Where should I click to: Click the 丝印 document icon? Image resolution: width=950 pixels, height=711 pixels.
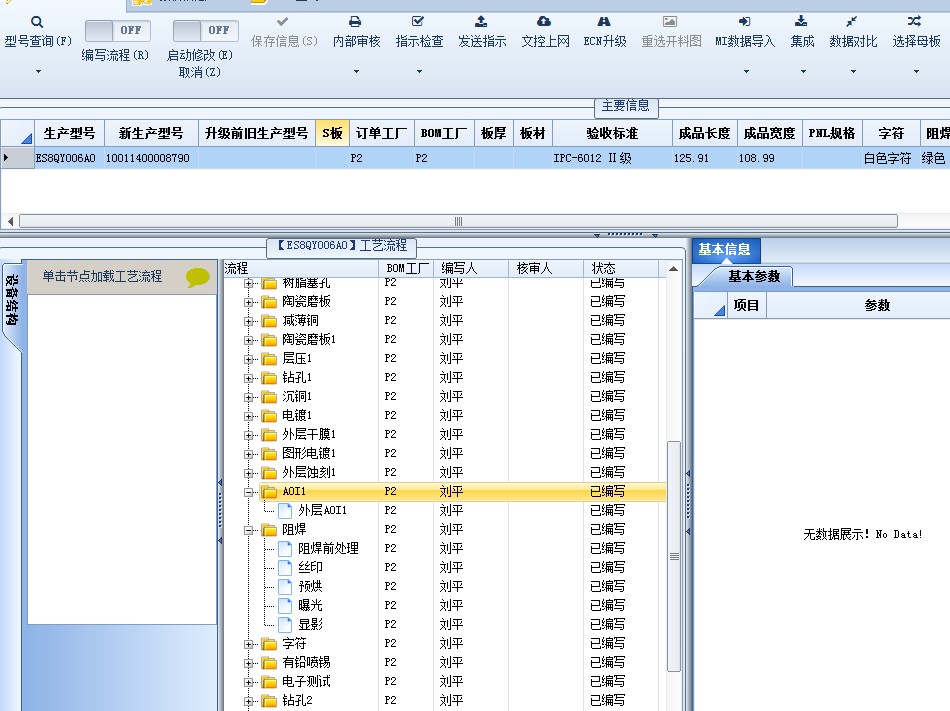[285, 567]
